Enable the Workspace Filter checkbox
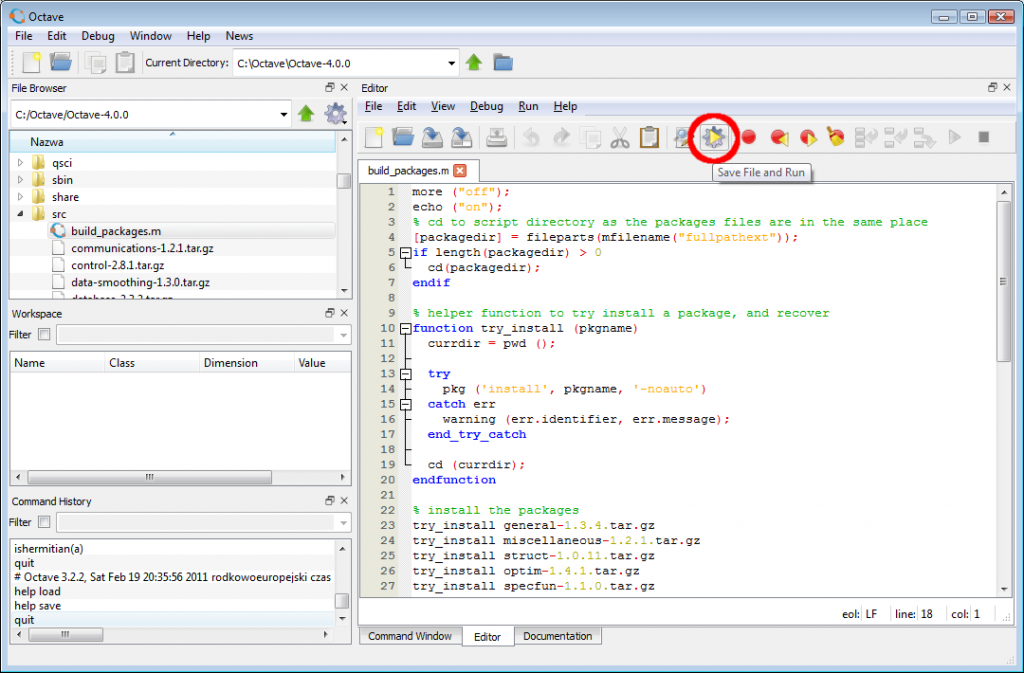 point(44,334)
